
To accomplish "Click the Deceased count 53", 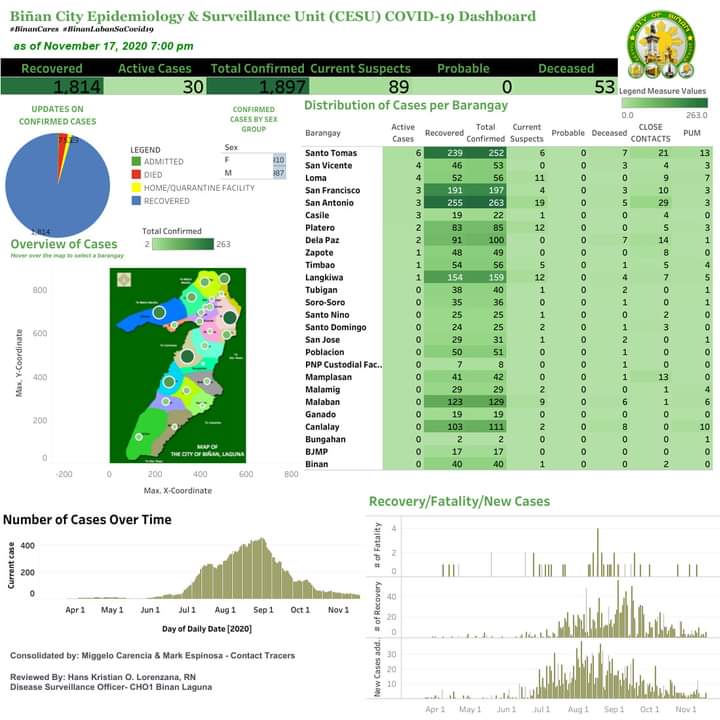I will (604, 87).
